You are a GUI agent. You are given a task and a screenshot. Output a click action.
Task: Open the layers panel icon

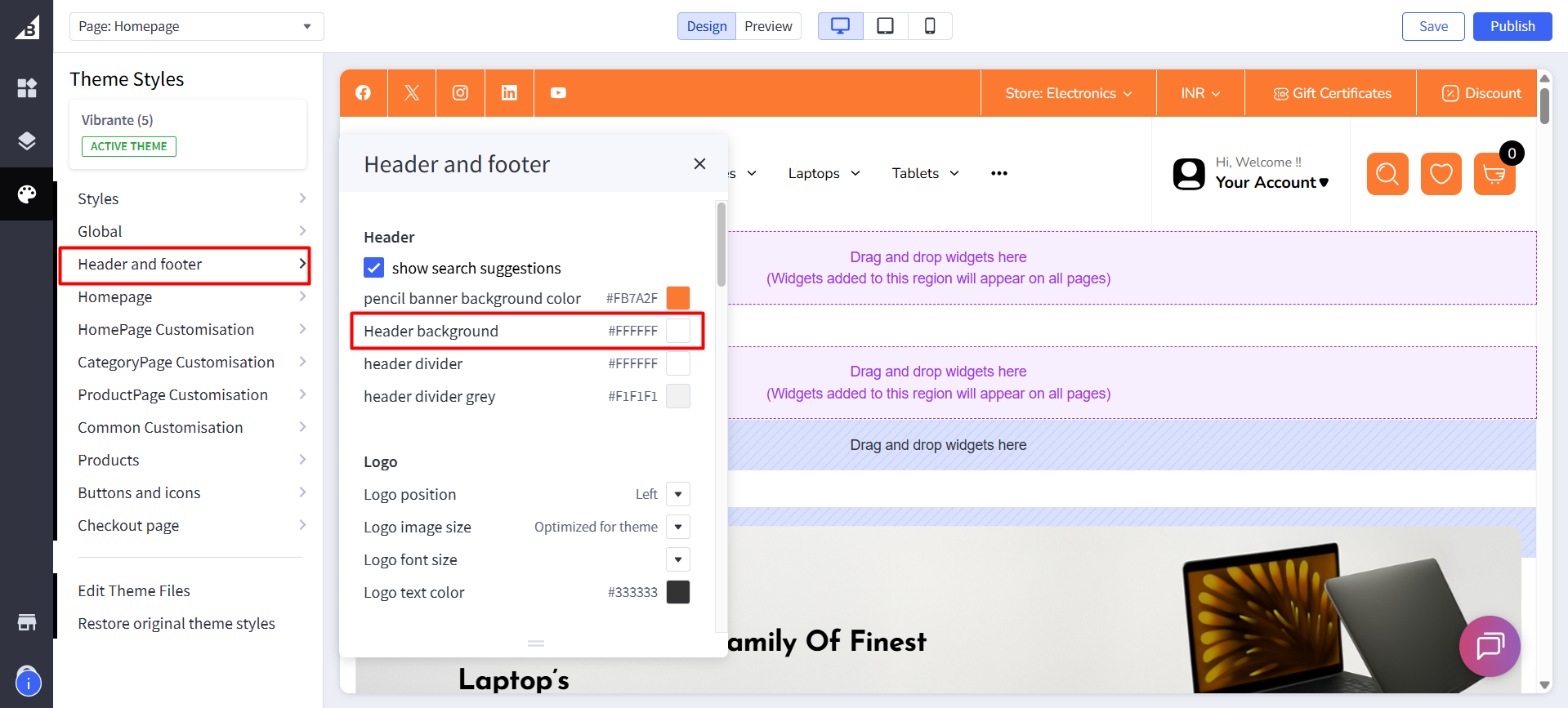click(x=27, y=141)
